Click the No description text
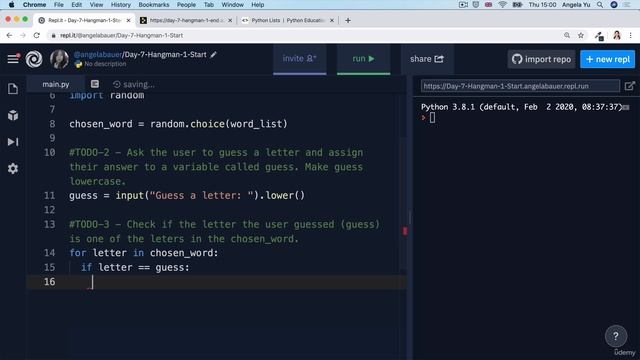This screenshot has height=360, width=640. [105, 64]
